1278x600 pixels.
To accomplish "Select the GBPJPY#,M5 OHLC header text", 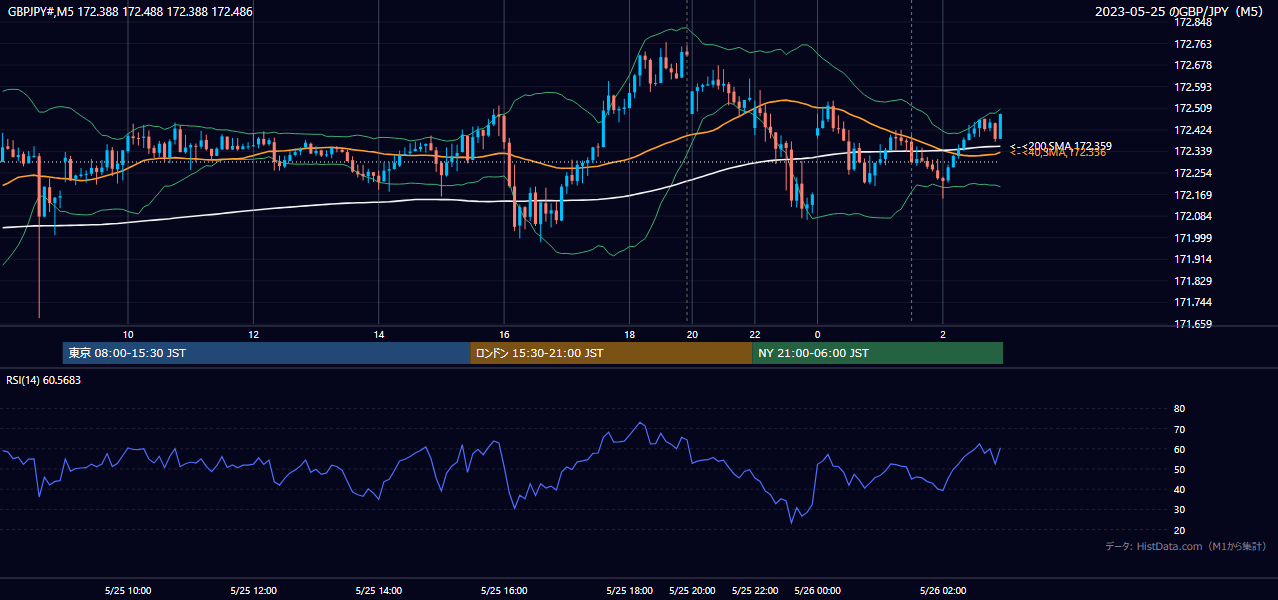I will (130, 12).
